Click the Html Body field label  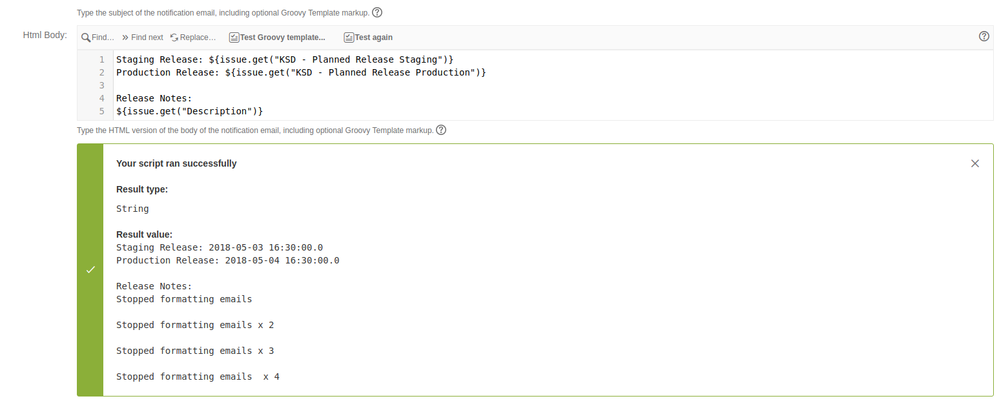point(45,35)
